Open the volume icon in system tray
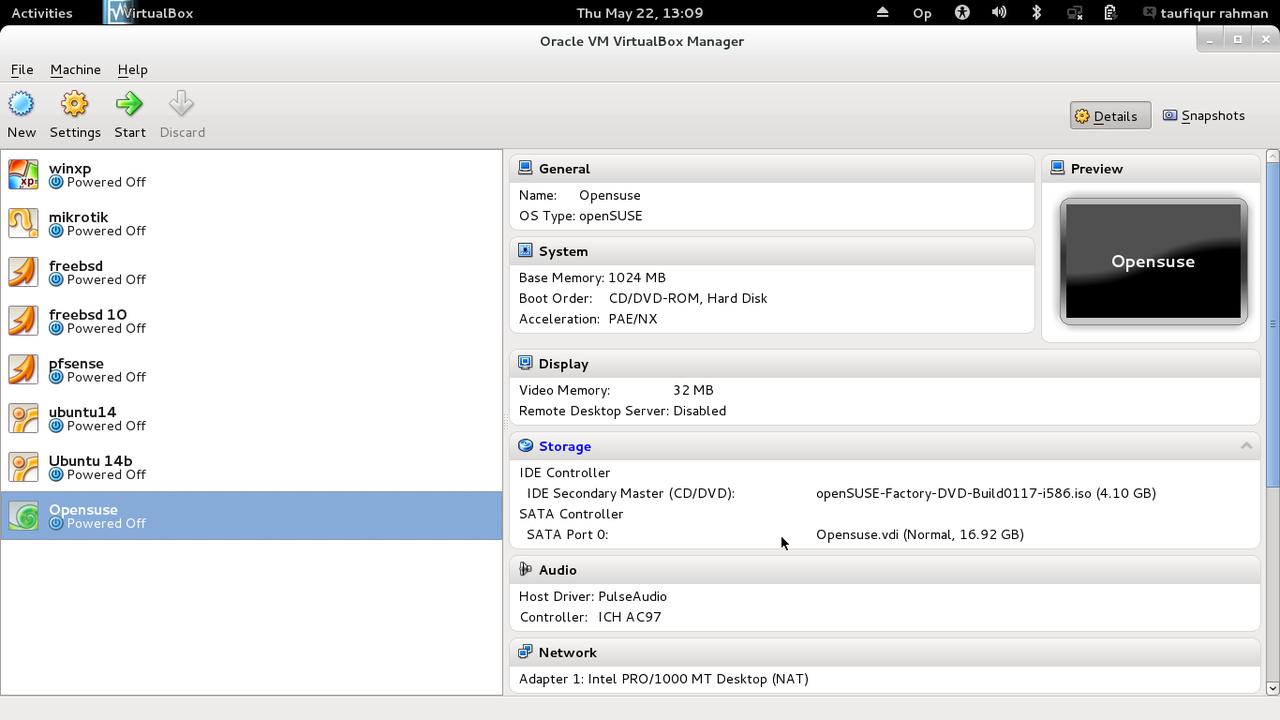 999,13
